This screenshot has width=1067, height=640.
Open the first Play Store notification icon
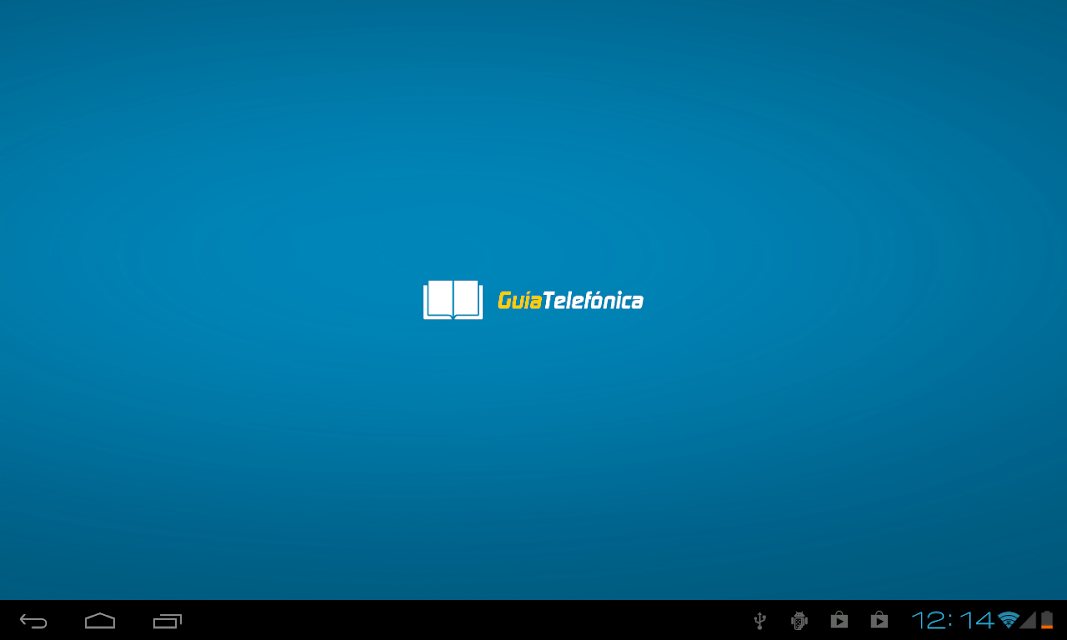pos(839,620)
